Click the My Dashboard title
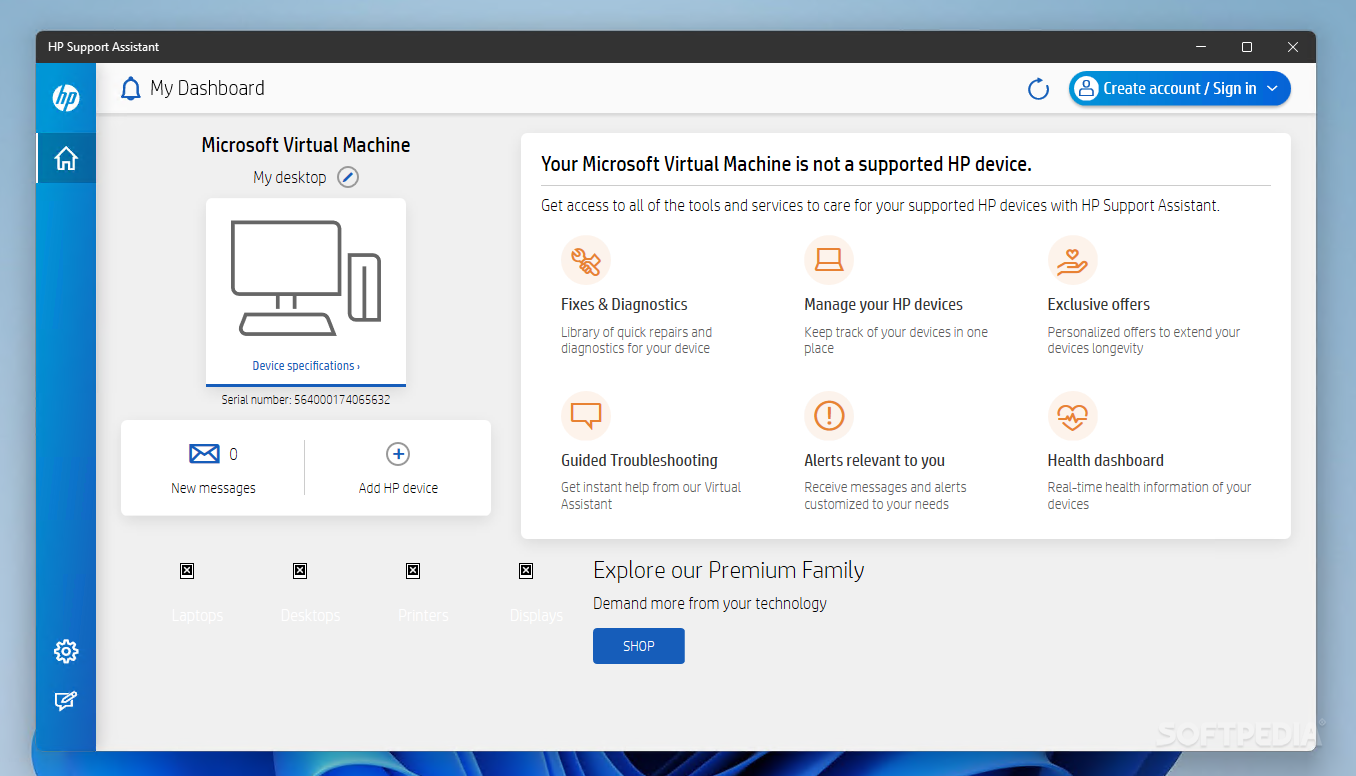The width and height of the screenshot is (1356, 776). [207, 88]
